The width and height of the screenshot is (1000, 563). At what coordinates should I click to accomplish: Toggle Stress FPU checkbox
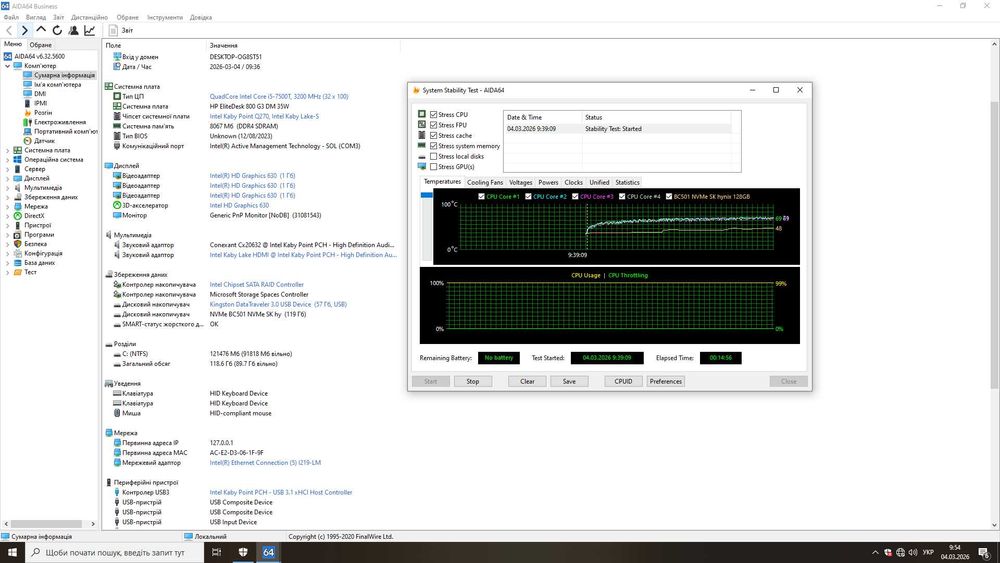[434, 125]
